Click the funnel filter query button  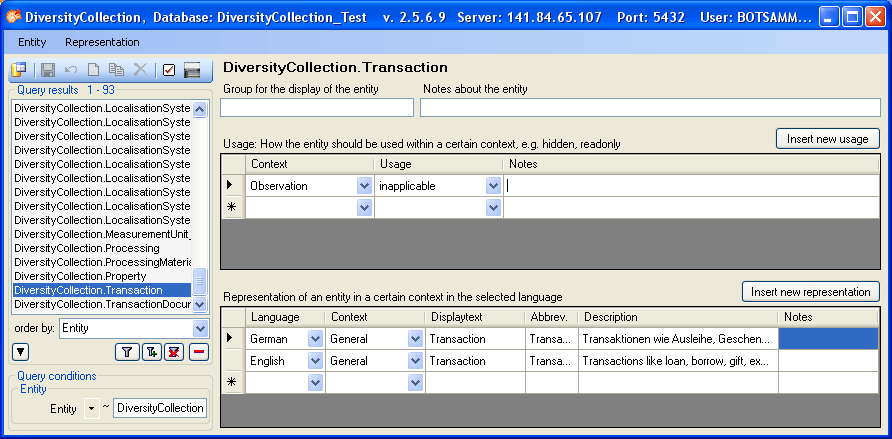[x=127, y=353]
